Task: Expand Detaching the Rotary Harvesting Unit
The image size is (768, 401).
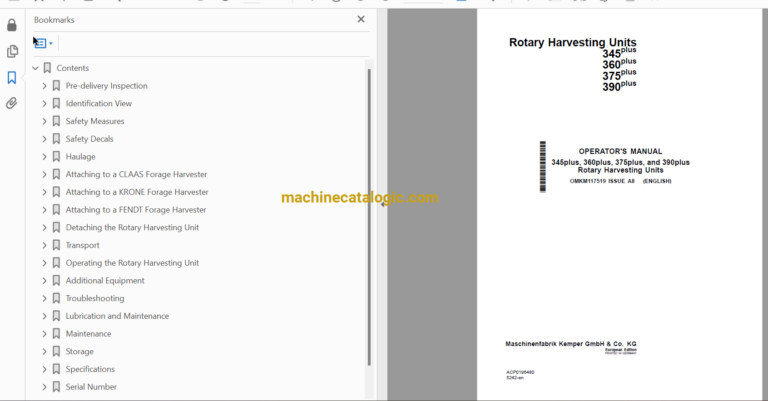Action: (45, 228)
